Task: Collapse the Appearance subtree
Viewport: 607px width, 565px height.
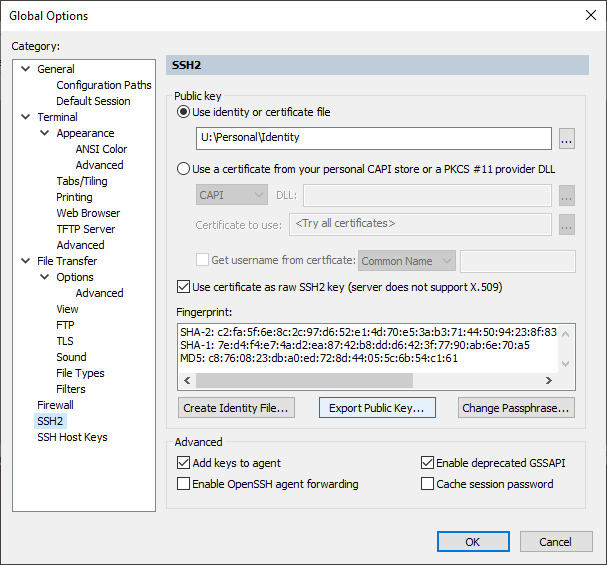Action: point(45,133)
